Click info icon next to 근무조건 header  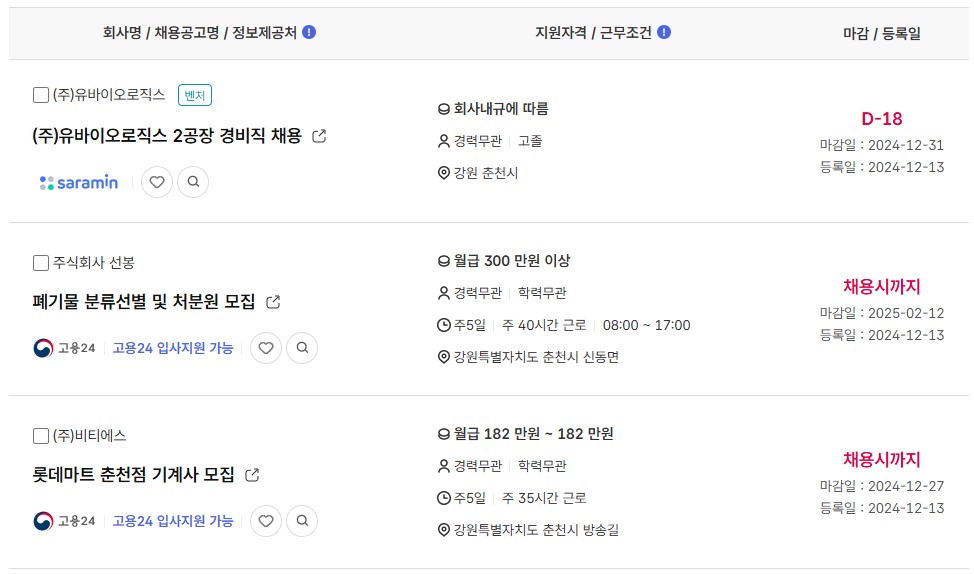click(664, 32)
